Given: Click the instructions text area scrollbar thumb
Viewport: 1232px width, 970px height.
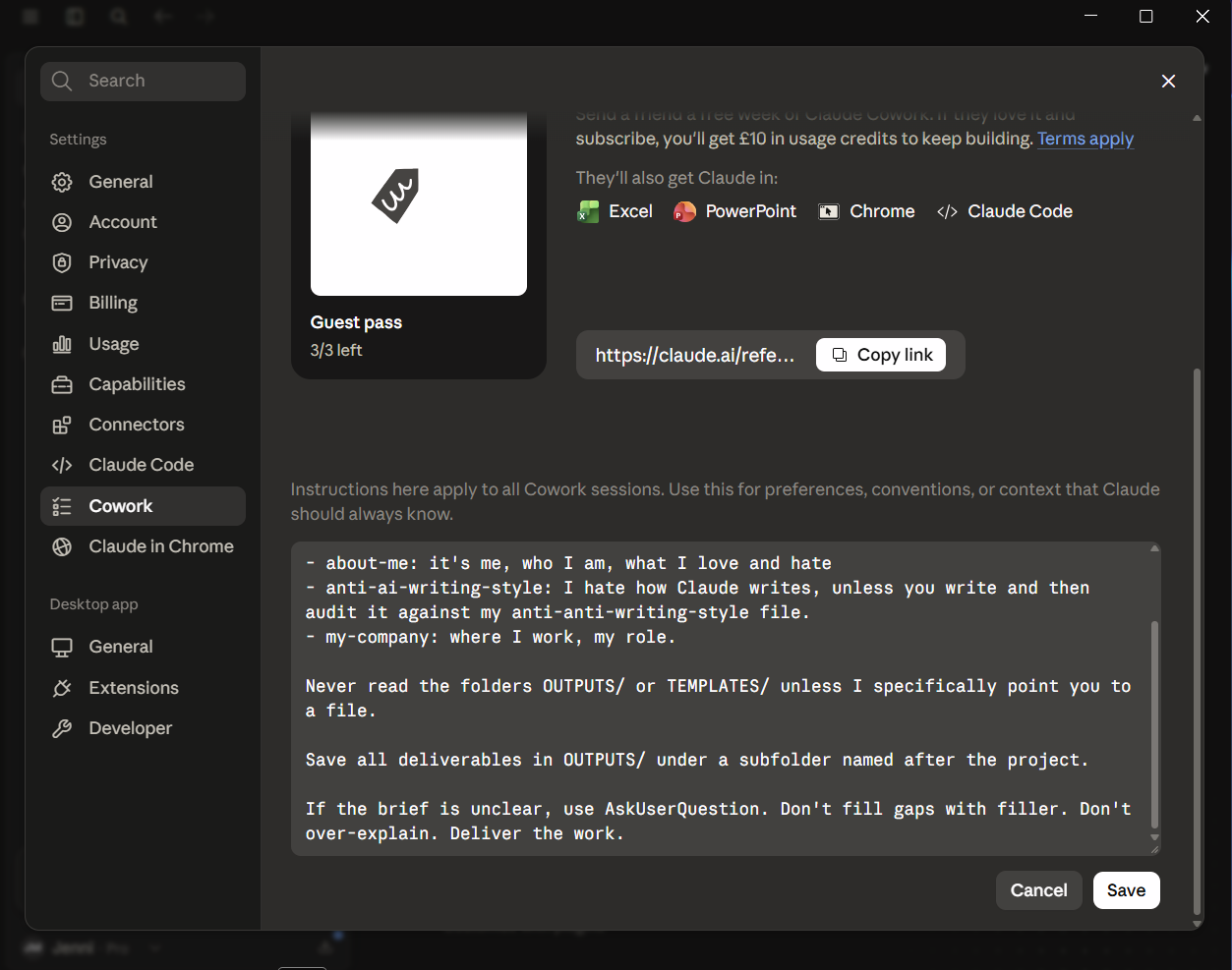Looking at the screenshot, I should click(x=1154, y=725).
